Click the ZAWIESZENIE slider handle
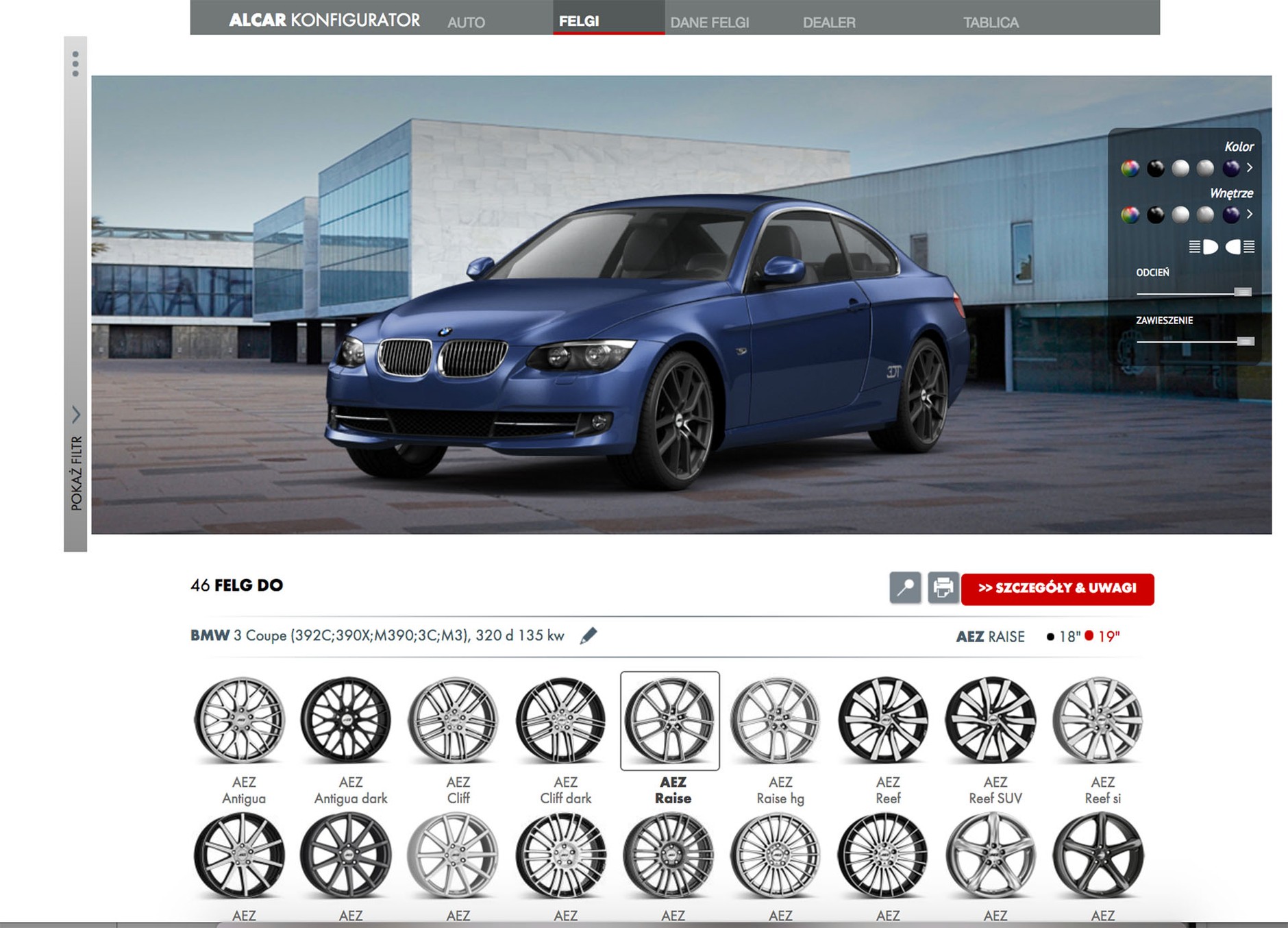Image resolution: width=1288 pixels, height=928 pixels. click(x=1246, y=341)
